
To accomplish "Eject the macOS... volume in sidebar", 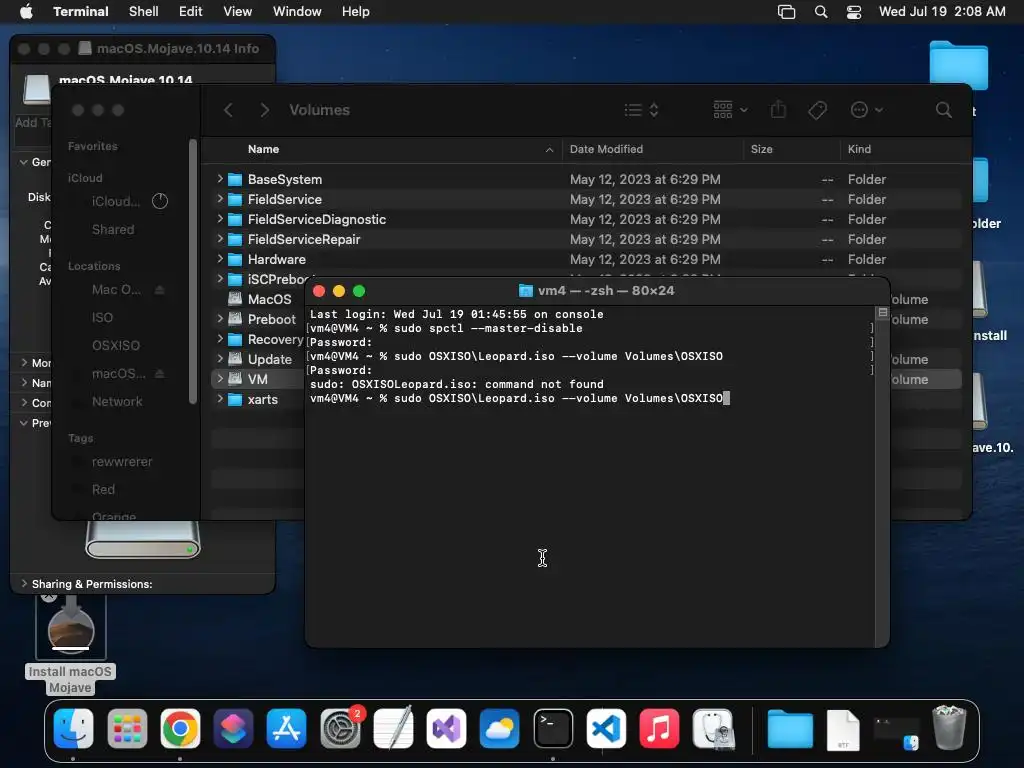I will point(159,374).
